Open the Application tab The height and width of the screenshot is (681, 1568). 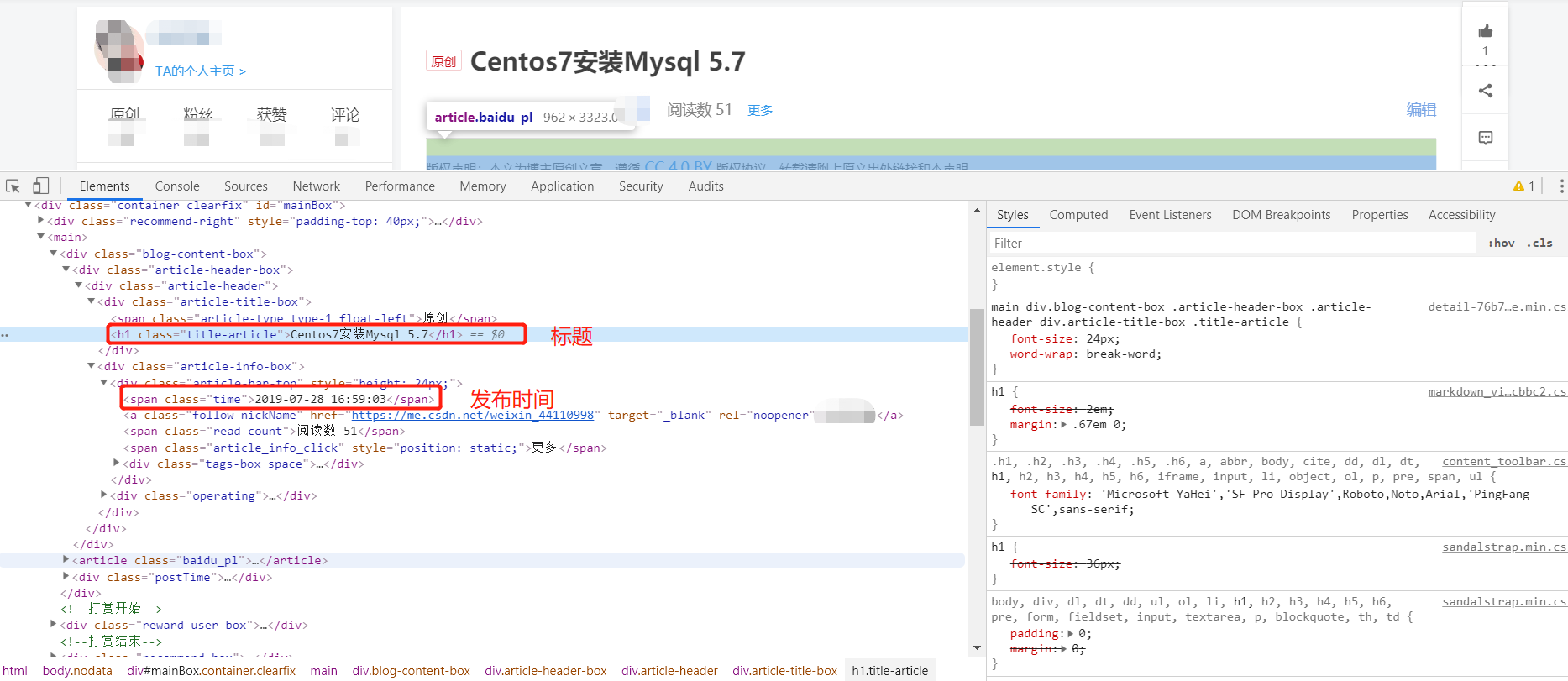pos(562,186)
